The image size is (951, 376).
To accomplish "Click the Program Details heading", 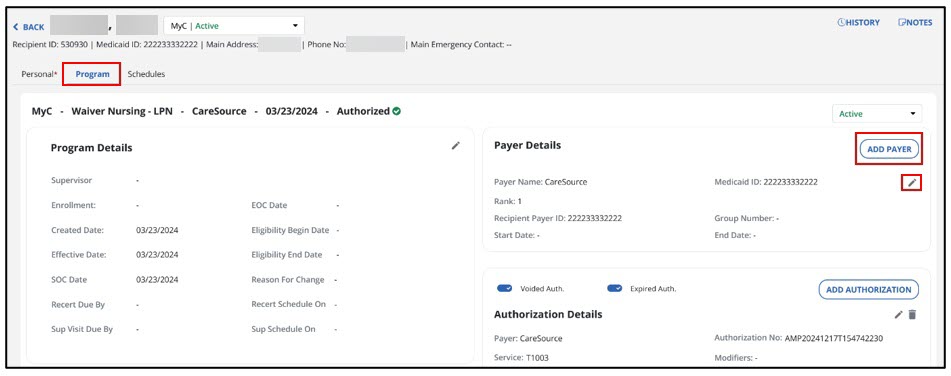I will coord(92,147).
